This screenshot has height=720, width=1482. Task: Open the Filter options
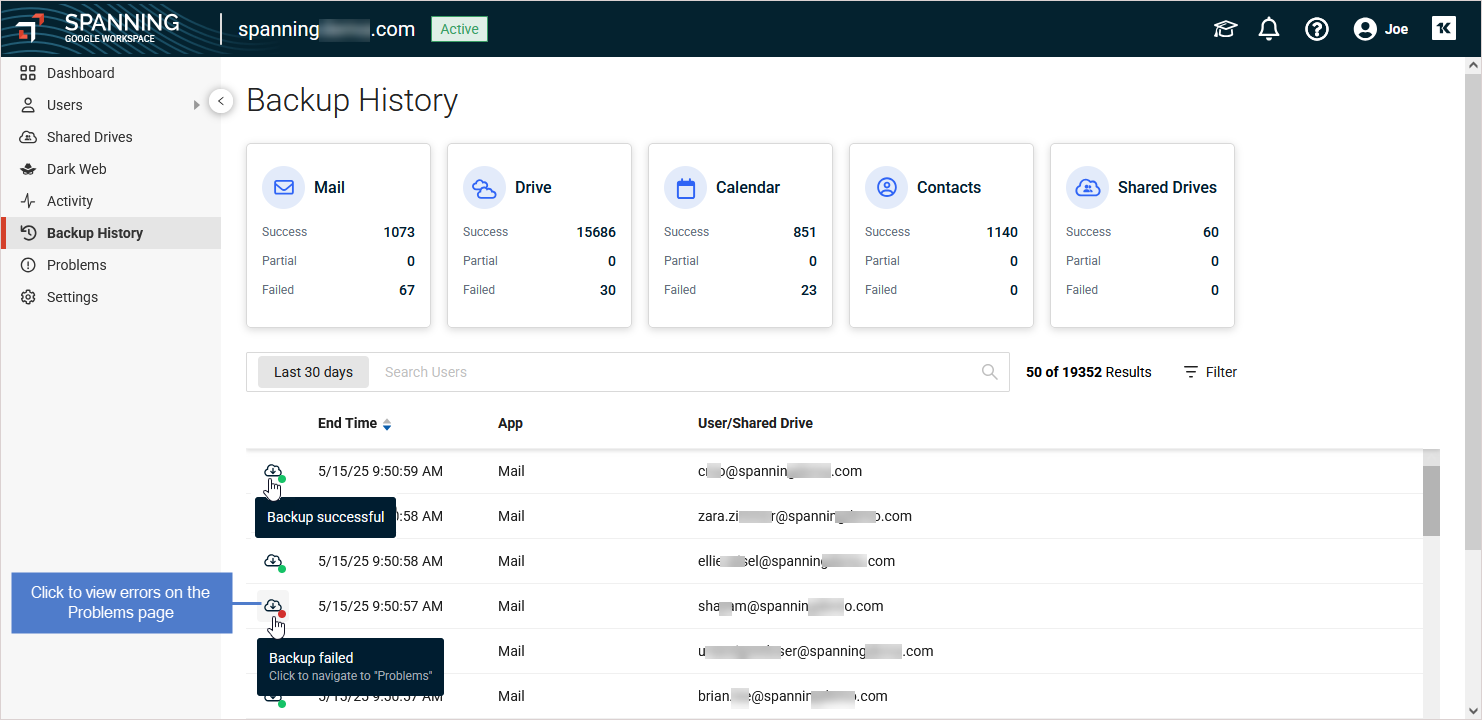[x=1210, y=372]
